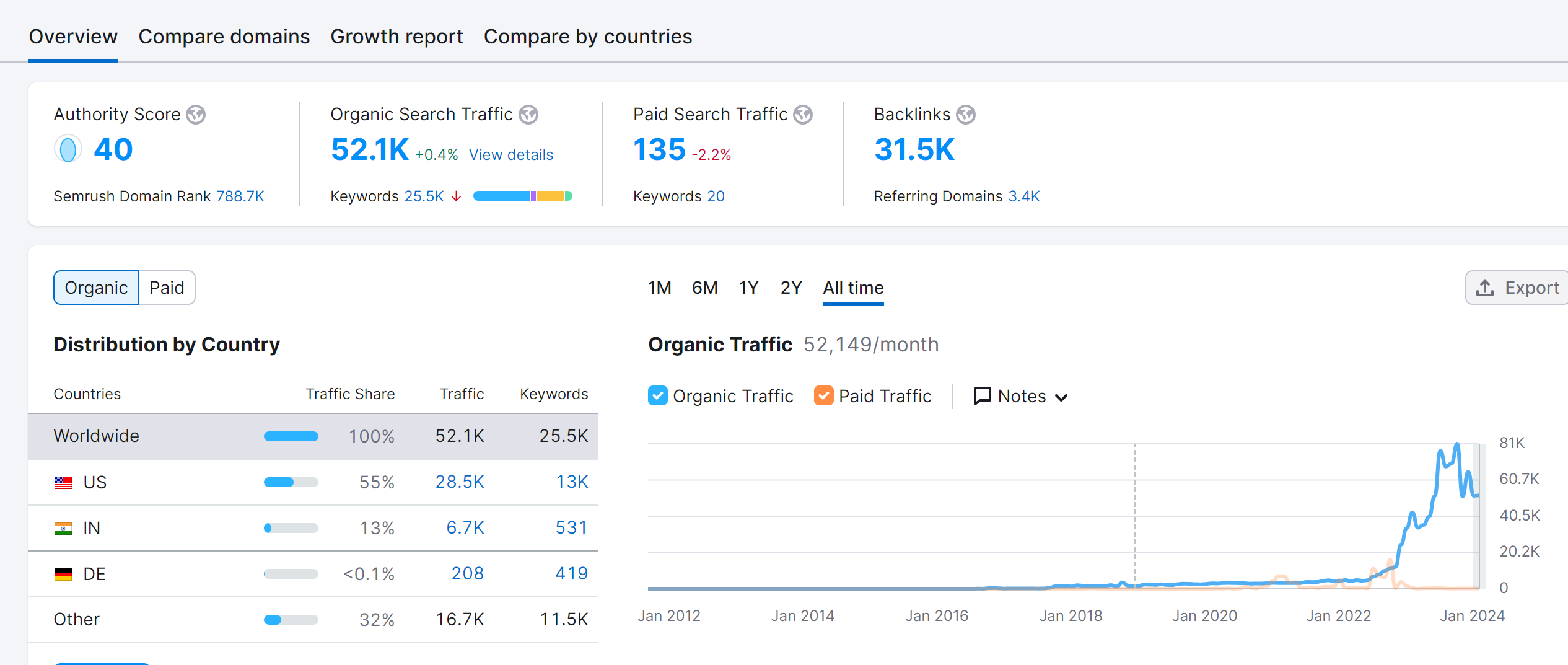
Task: Click the Traffic Share column header
Action: coord(350,394)
